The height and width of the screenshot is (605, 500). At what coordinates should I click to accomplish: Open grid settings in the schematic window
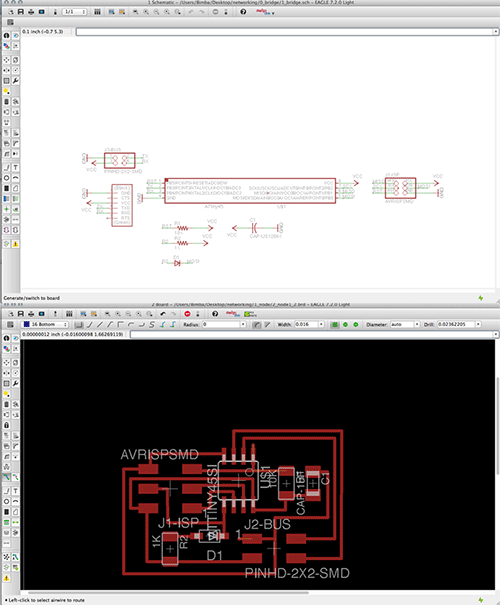pyautogui.click(x=10, y=22)
